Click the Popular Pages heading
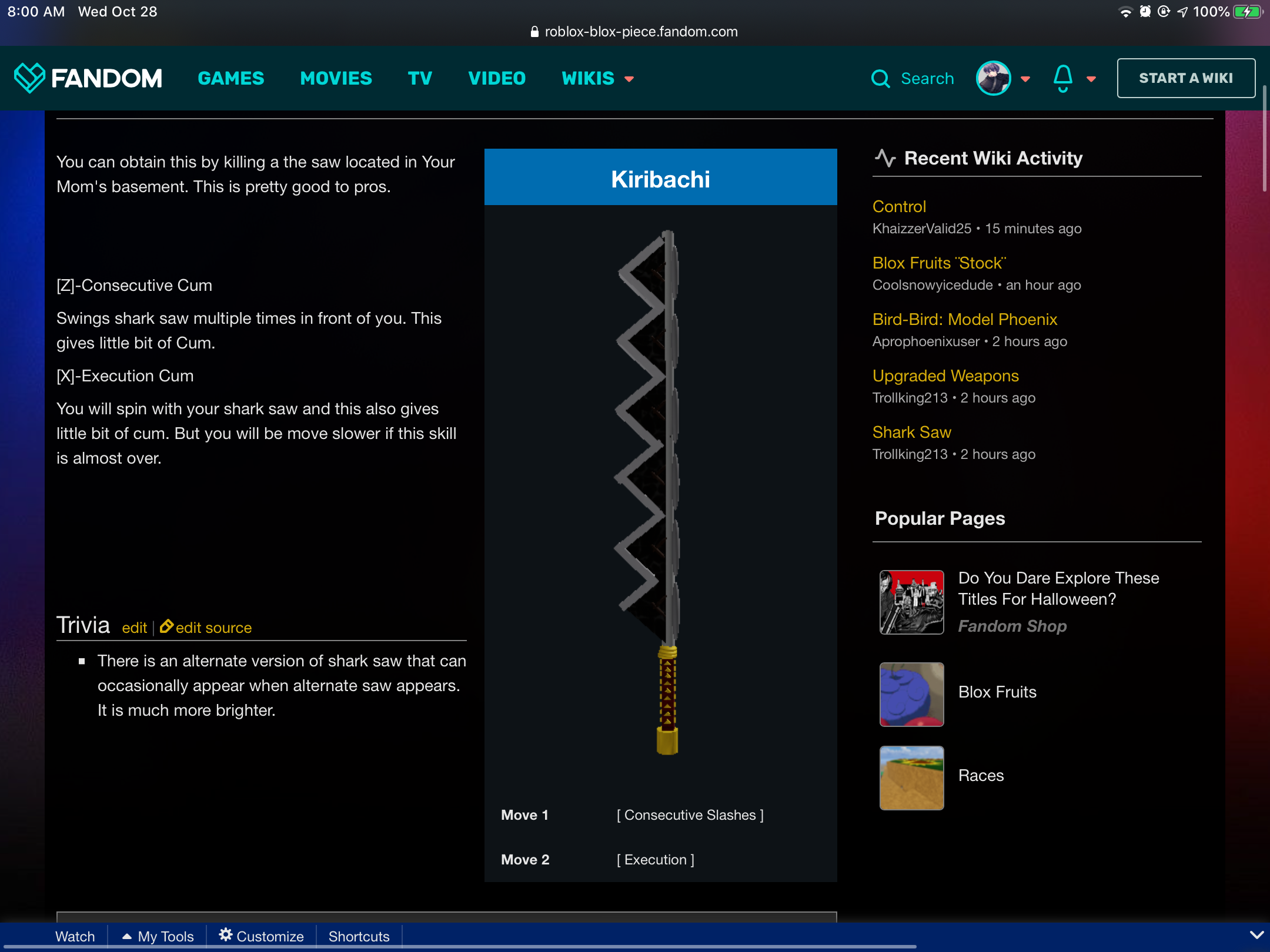 [x=940, y=518]
